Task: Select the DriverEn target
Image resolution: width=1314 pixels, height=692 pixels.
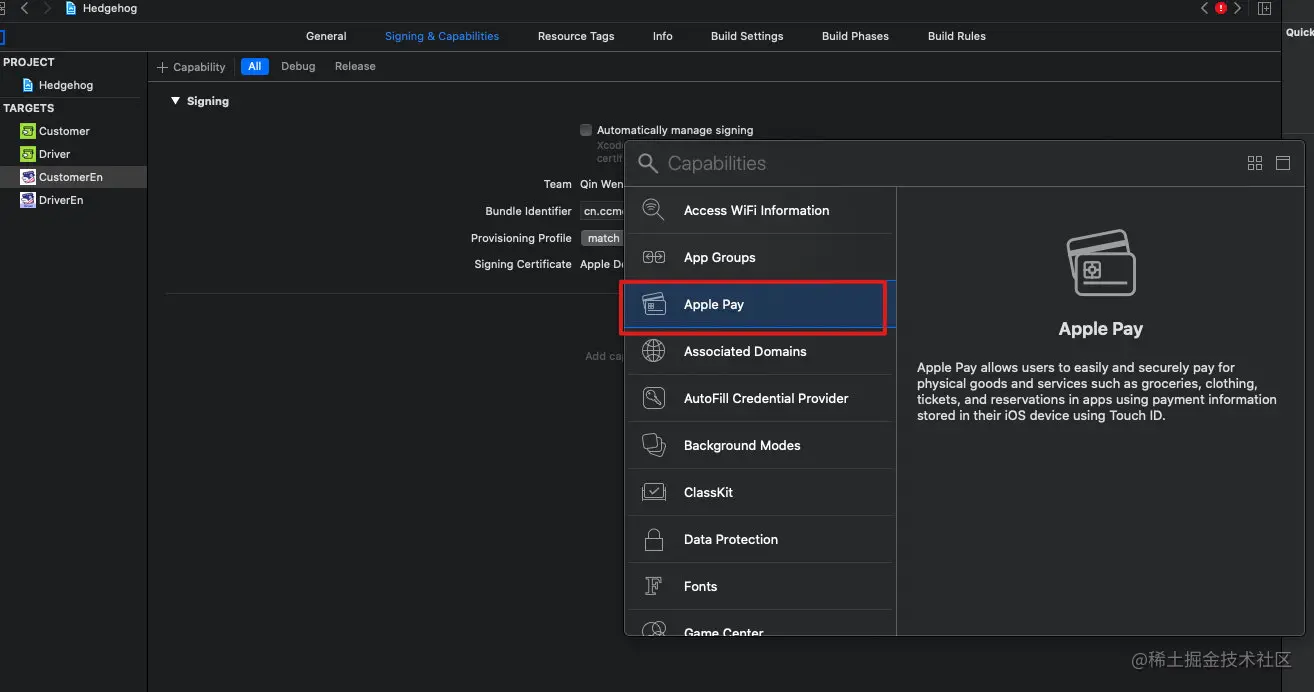Action: click(x=60, y=200)
